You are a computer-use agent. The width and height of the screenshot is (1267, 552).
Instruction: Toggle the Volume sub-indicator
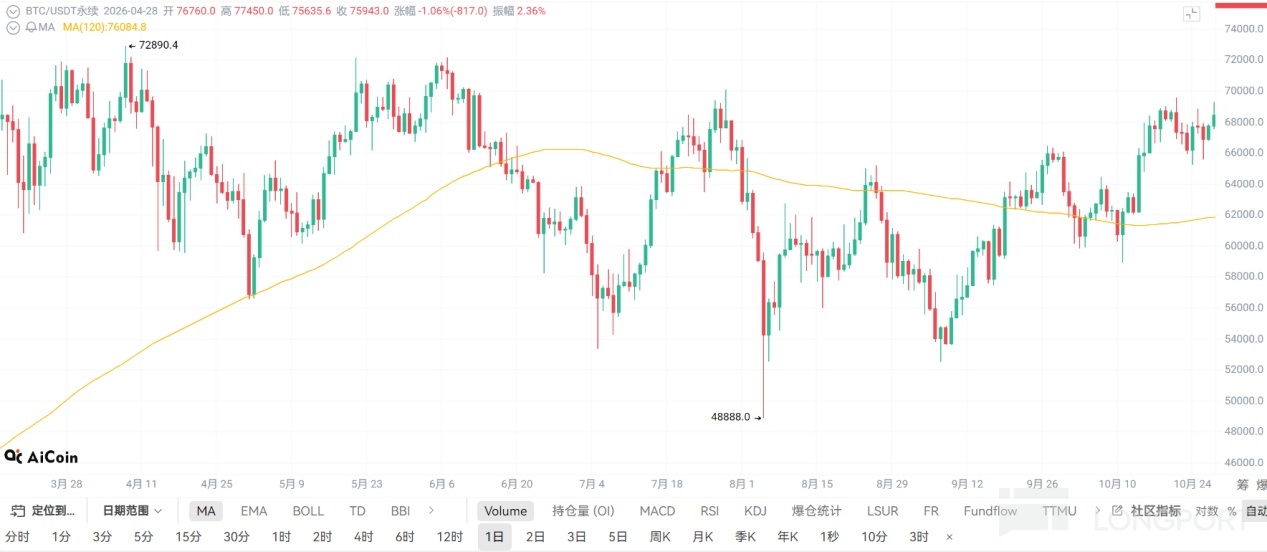click(505, 511)
